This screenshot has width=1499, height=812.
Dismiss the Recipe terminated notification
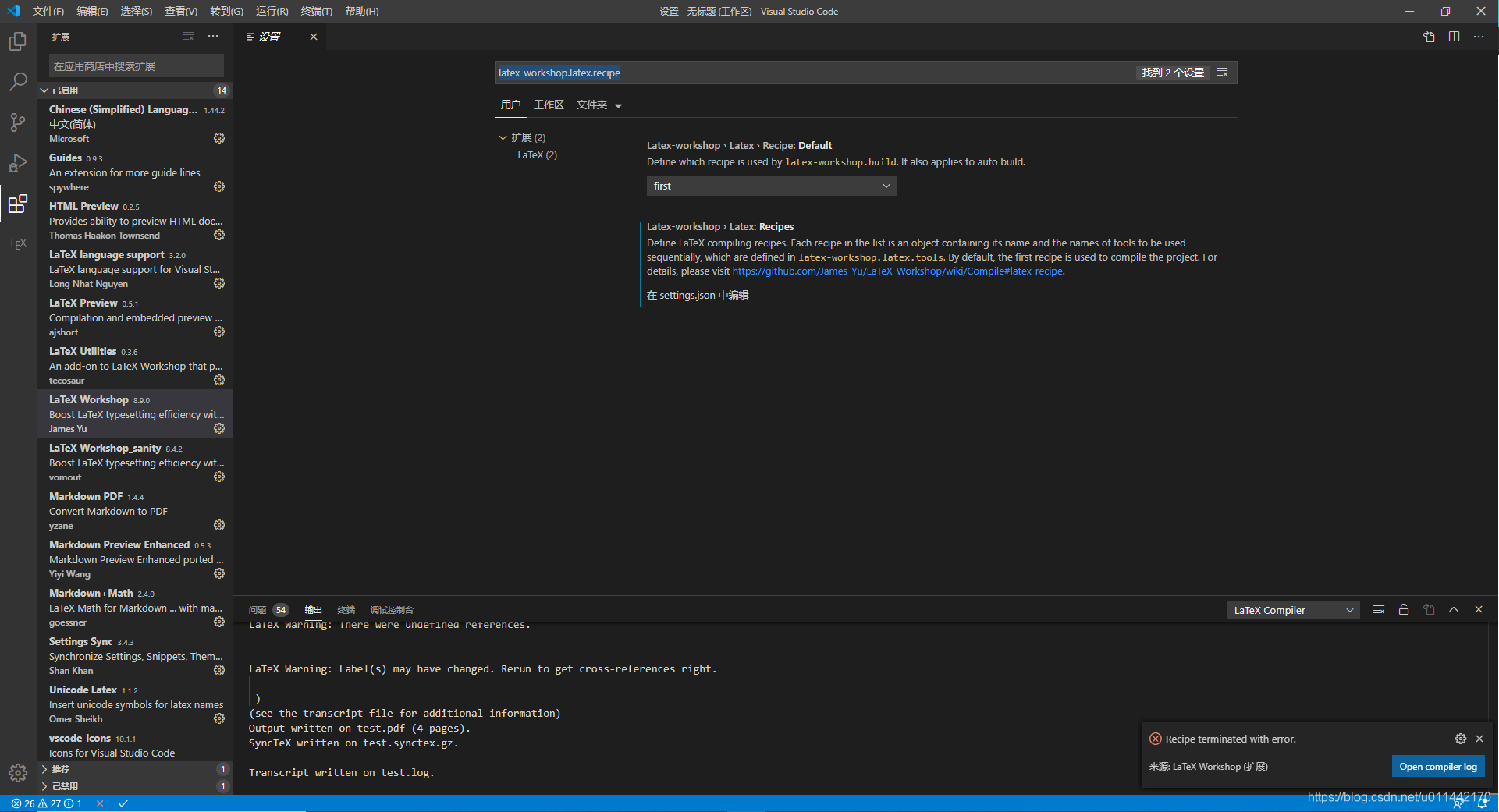[x=1479, y=739]
